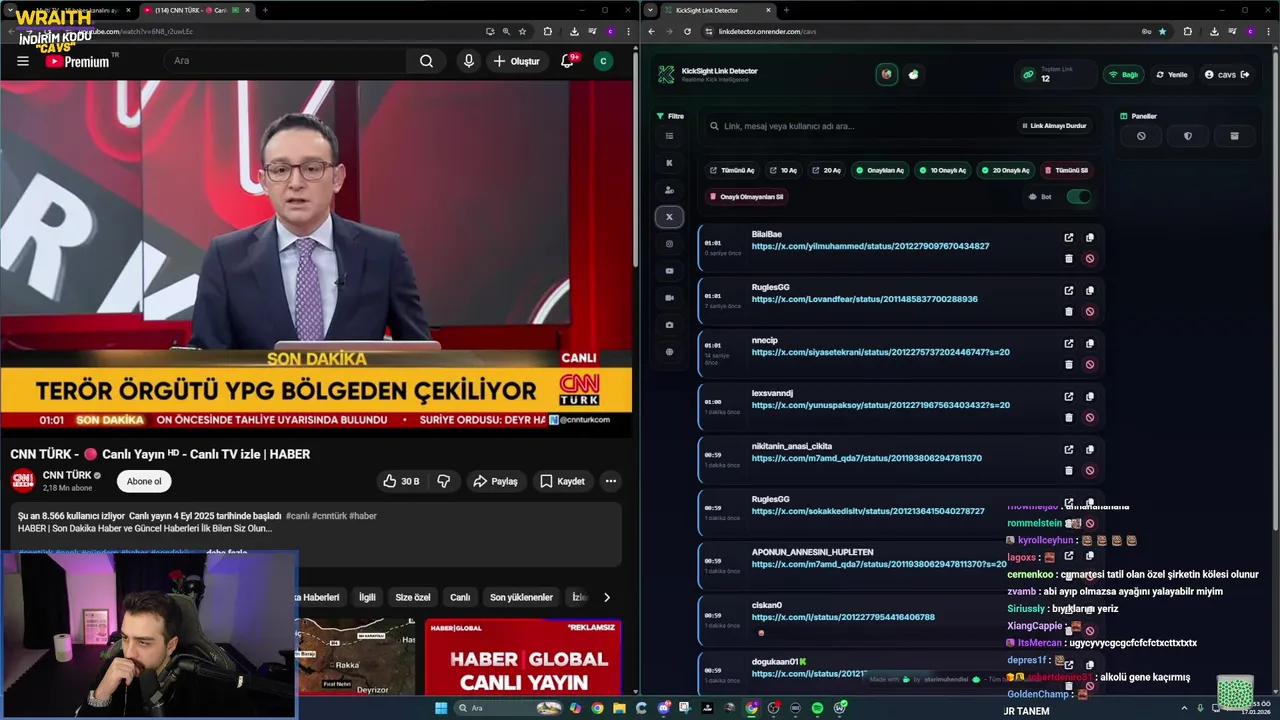Click the 20 Aç button
1280x720 pixels.
tap(826, 170)
